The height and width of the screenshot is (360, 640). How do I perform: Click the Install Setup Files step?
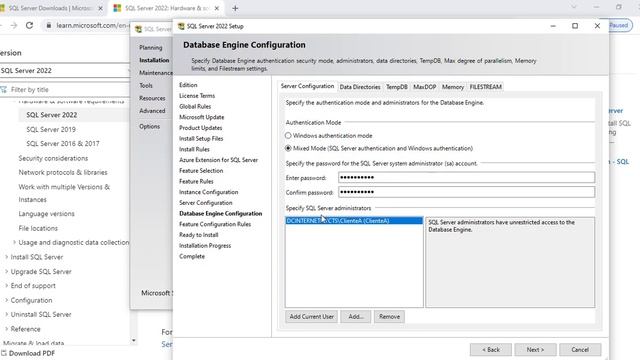point(201,138)
